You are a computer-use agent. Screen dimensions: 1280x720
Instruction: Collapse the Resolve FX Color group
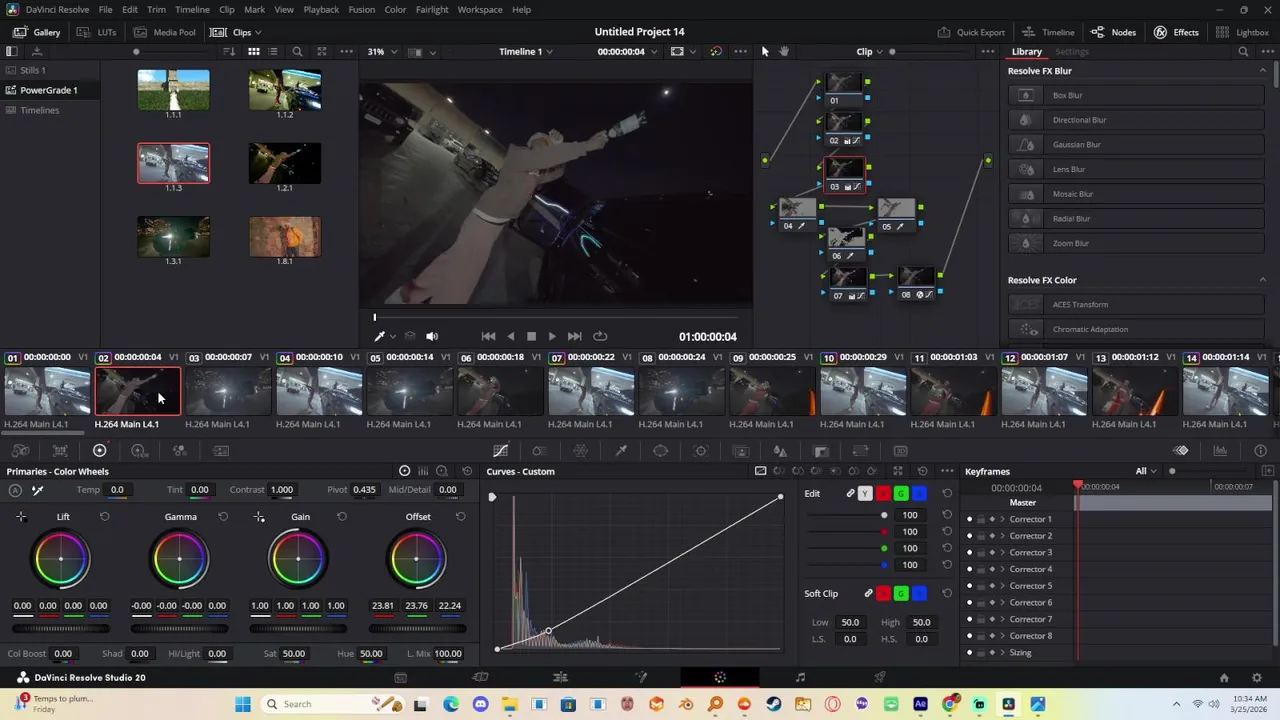click(1262, 280)
